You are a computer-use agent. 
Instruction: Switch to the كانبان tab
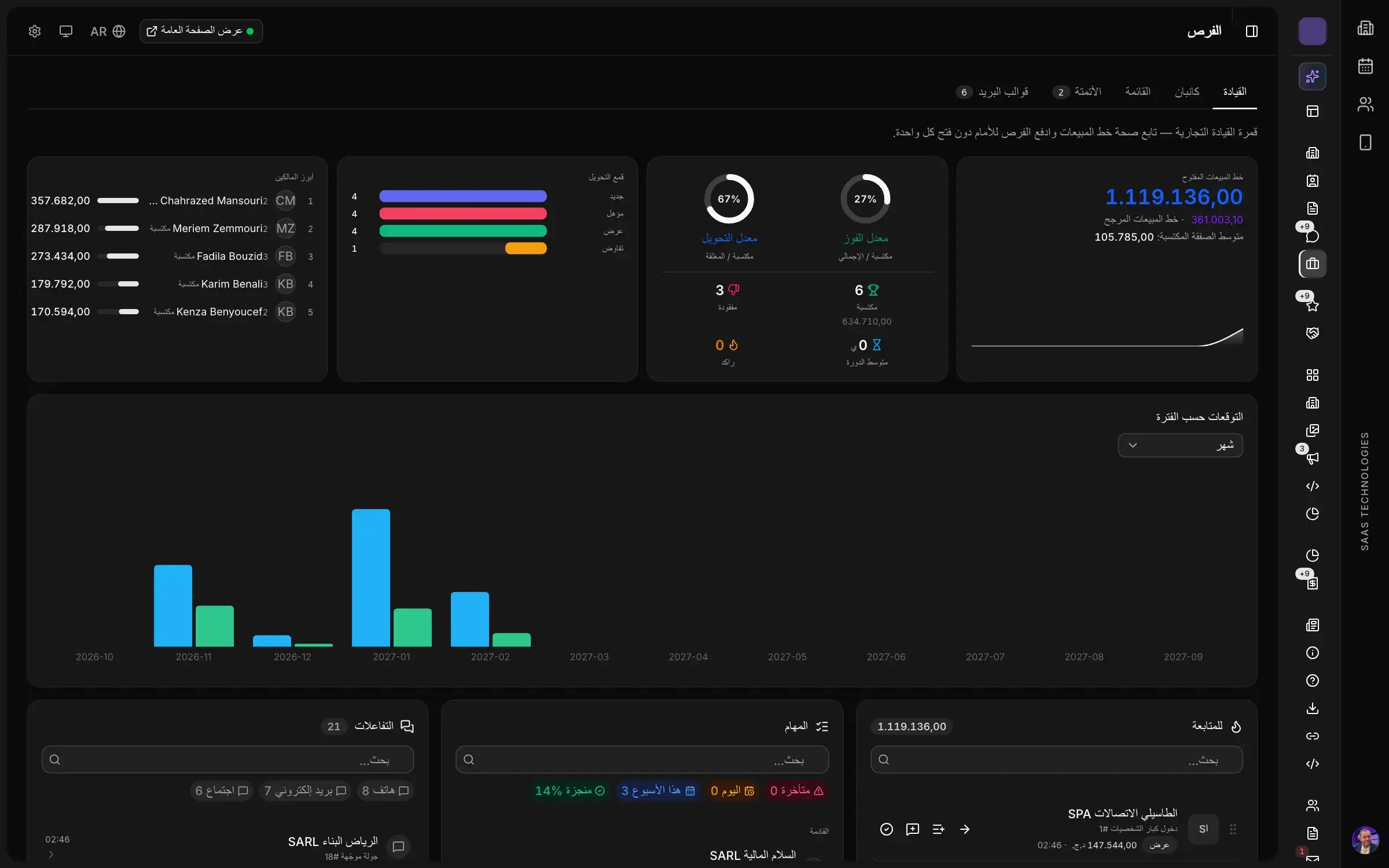1187,91
